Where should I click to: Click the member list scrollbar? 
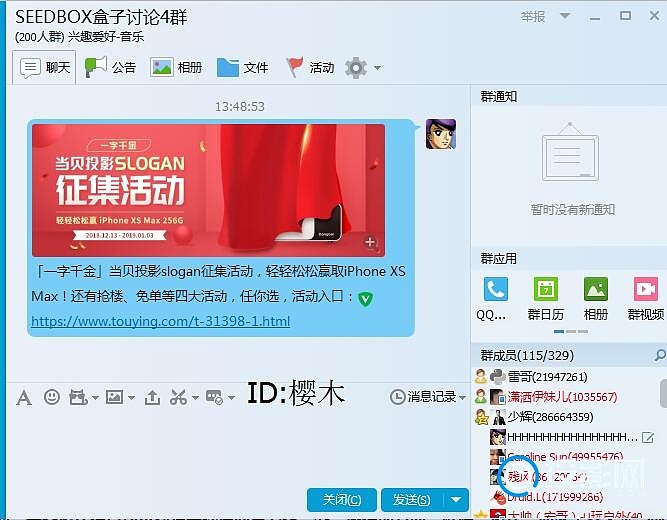(x=663, y=394)
